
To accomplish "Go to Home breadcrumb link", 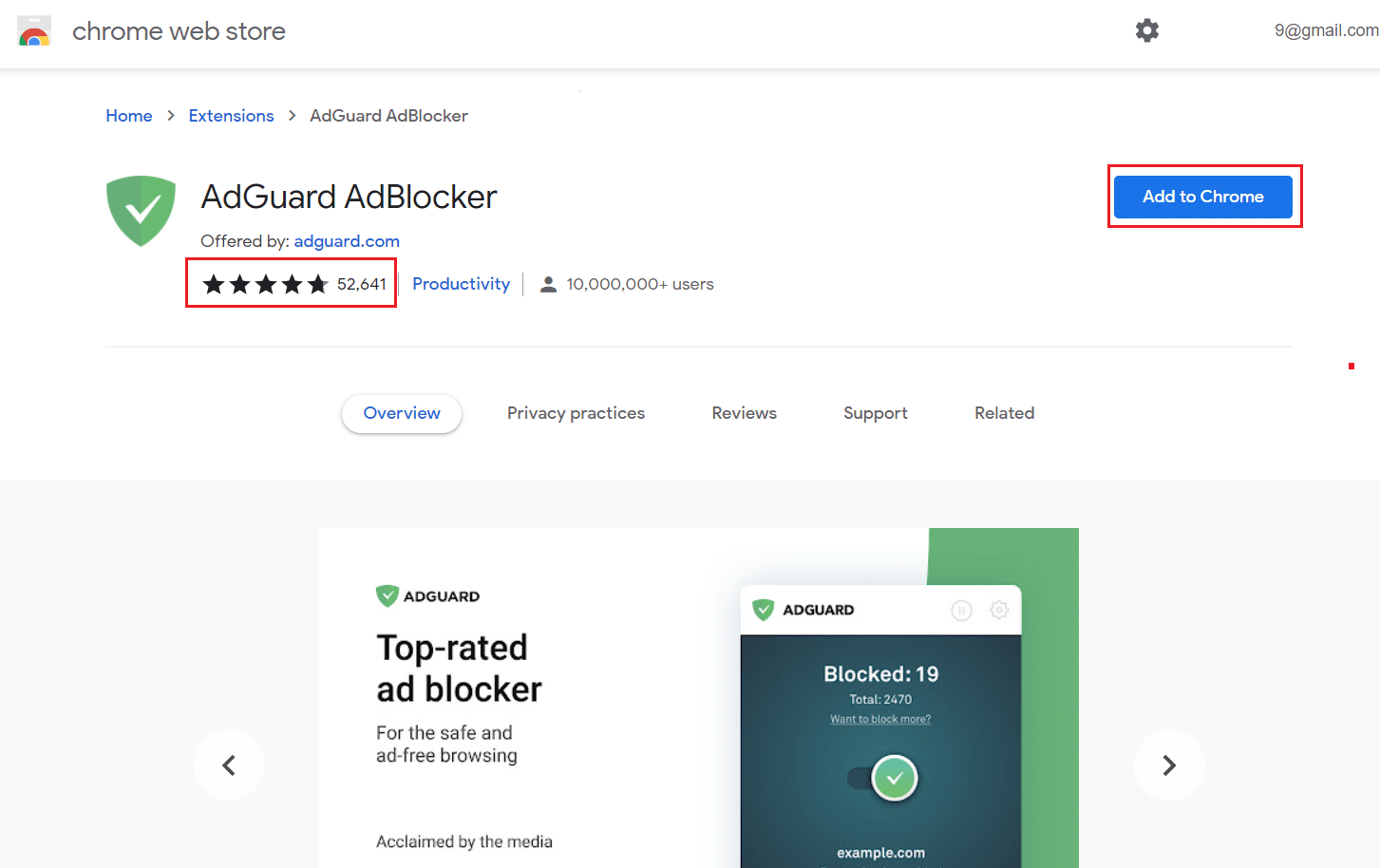I will (x=129, y=116).
